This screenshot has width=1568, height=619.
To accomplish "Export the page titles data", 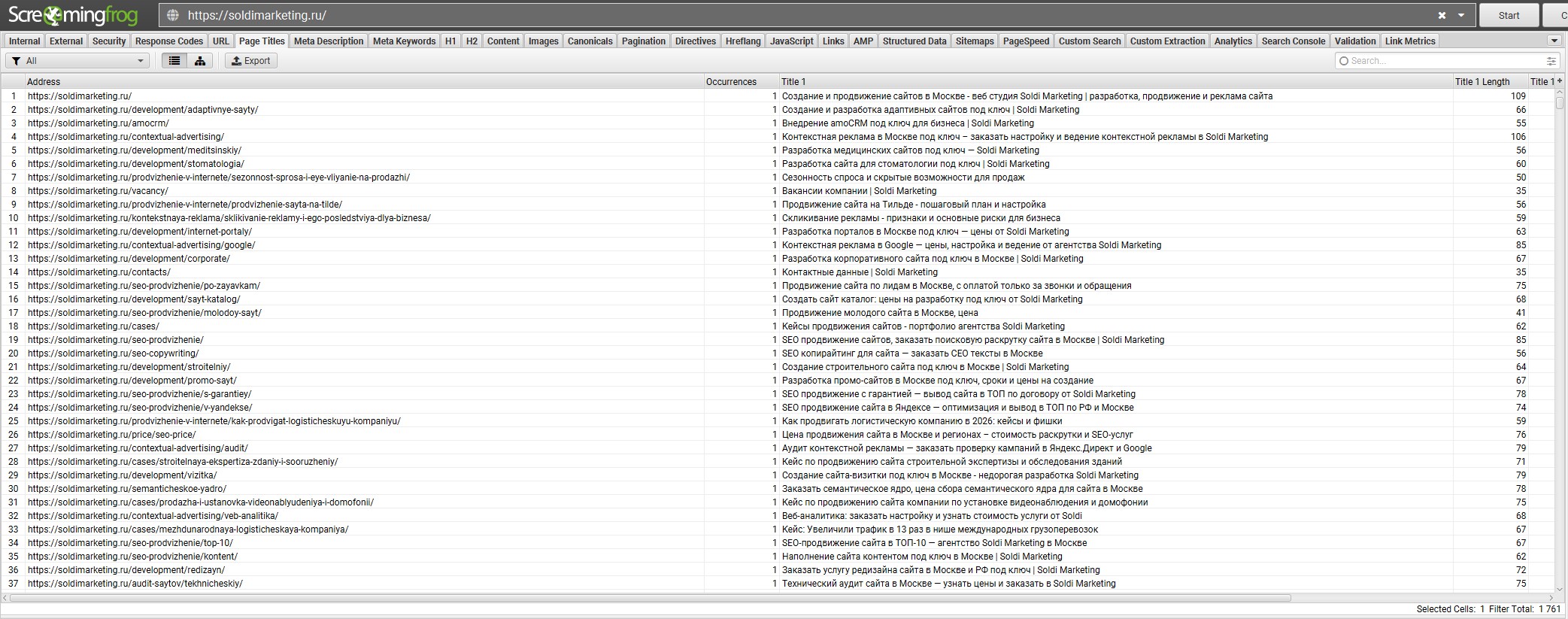I will point(251,61).
